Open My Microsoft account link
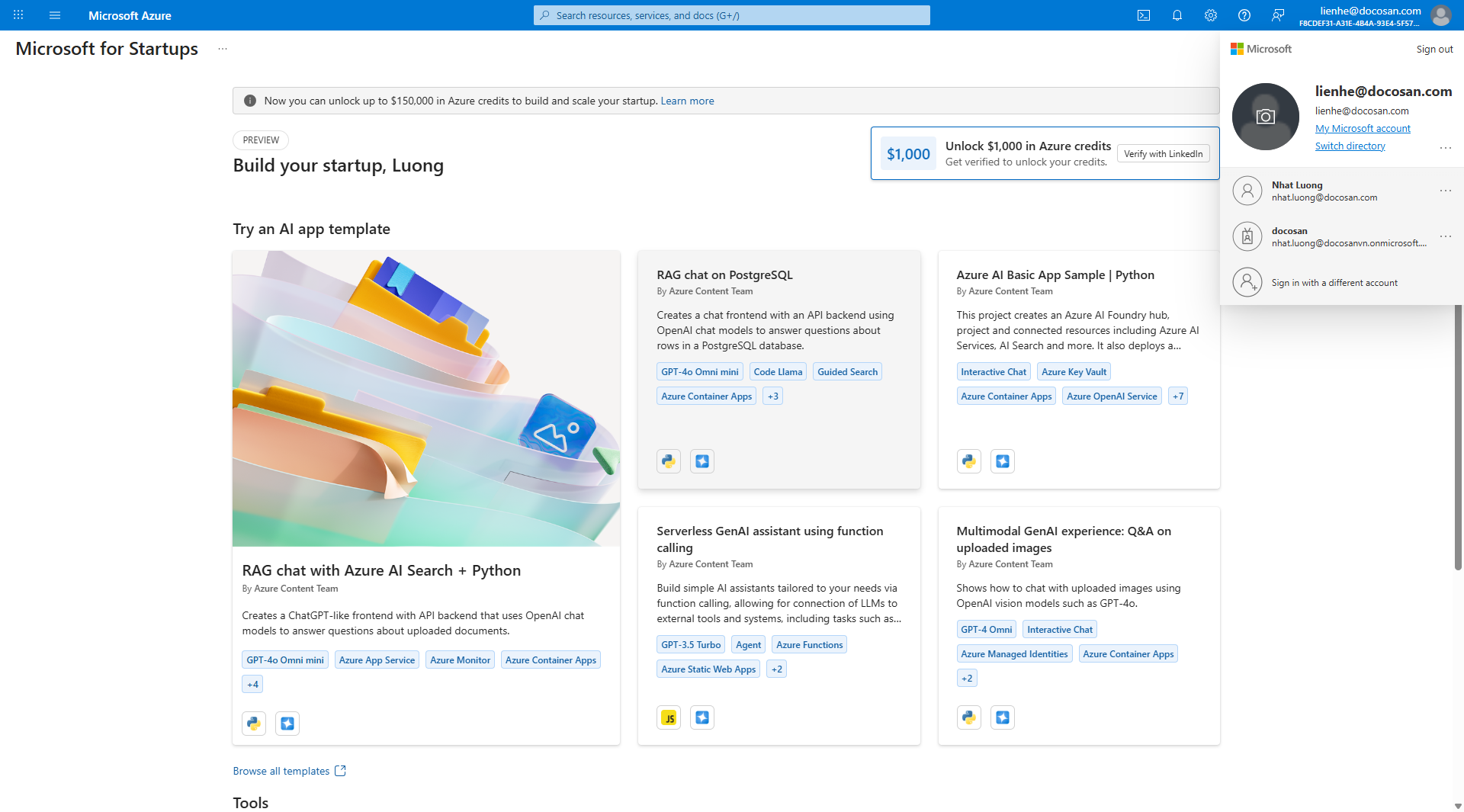The height and width of the screenshot is (812, 1464). pyautogui.click(x=1363, y=128)
